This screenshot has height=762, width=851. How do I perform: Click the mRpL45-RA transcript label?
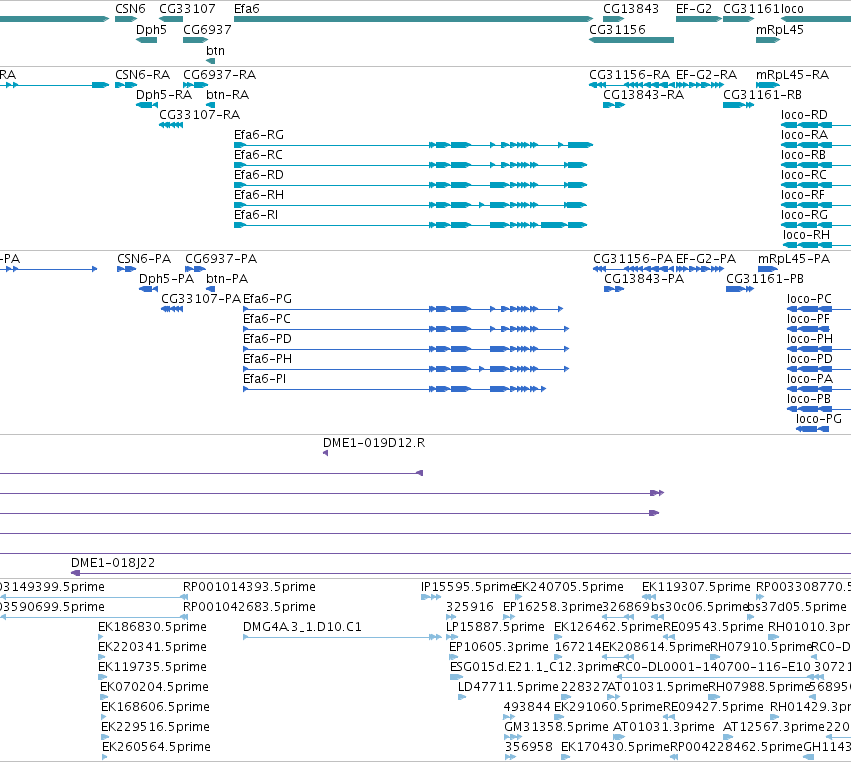pyautogui.click(x=792, y=75)
